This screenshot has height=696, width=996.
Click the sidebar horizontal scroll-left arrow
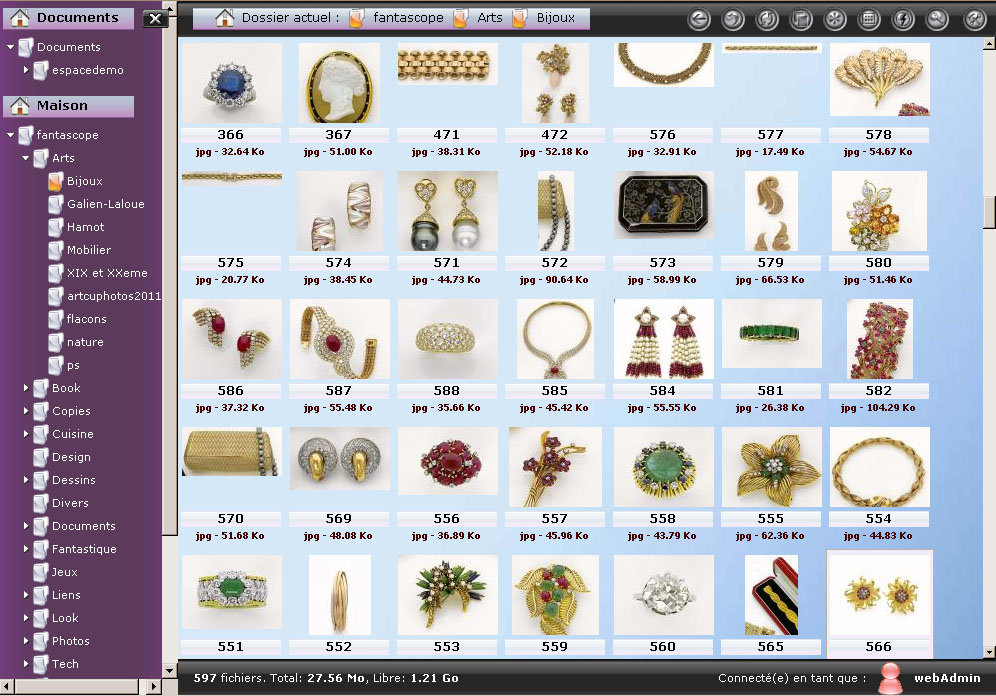[x=6, y=686]
